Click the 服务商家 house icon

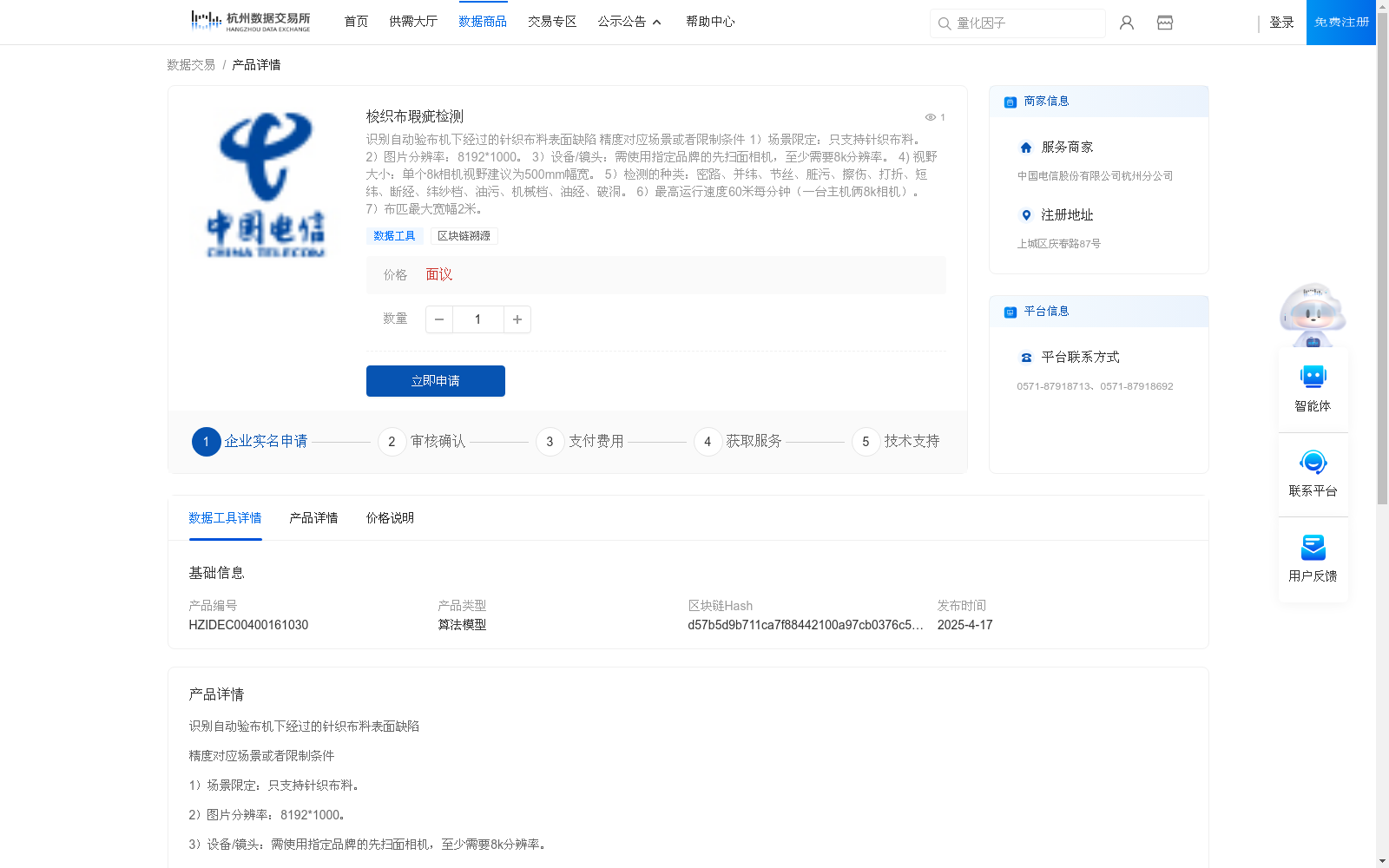[x=1026, y=148]
